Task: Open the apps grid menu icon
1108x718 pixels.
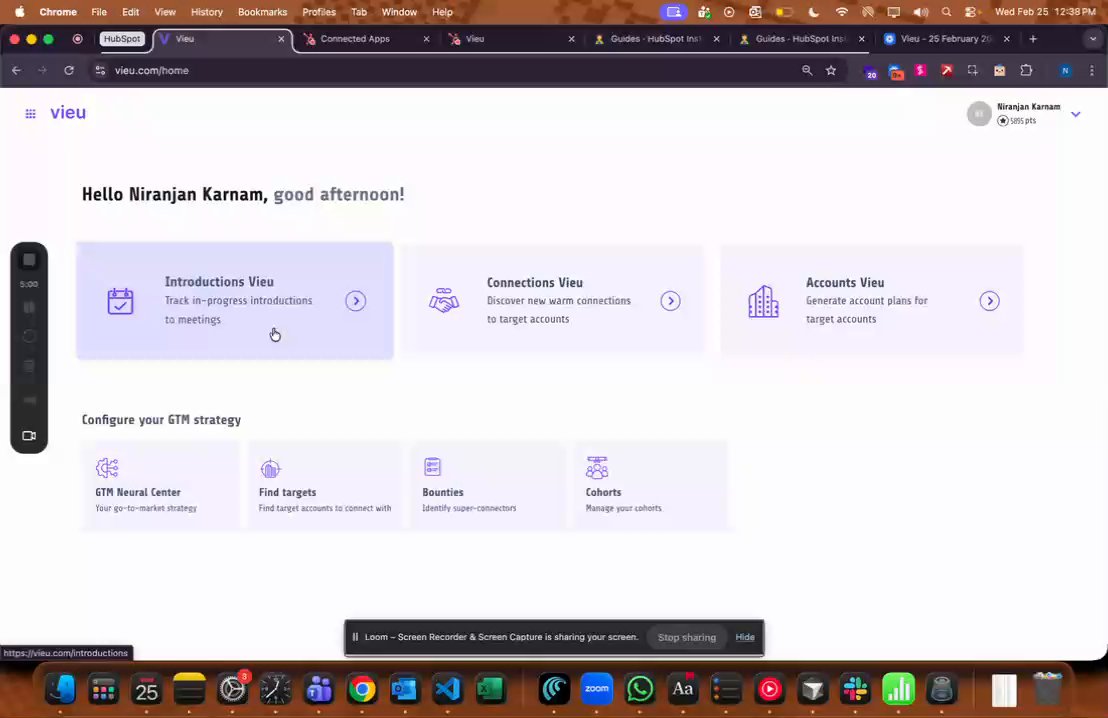Action: [x=30, y=114]
